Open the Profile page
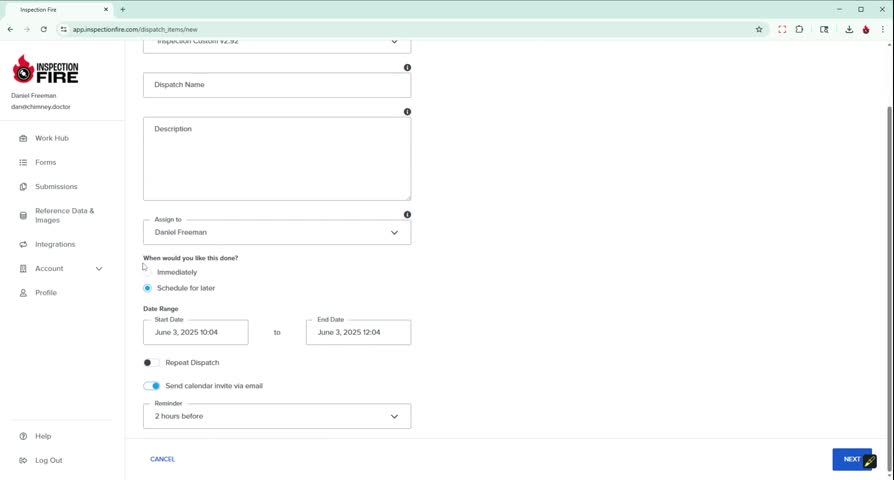Viewport: 894px width, 480px height. pos(46,293)
